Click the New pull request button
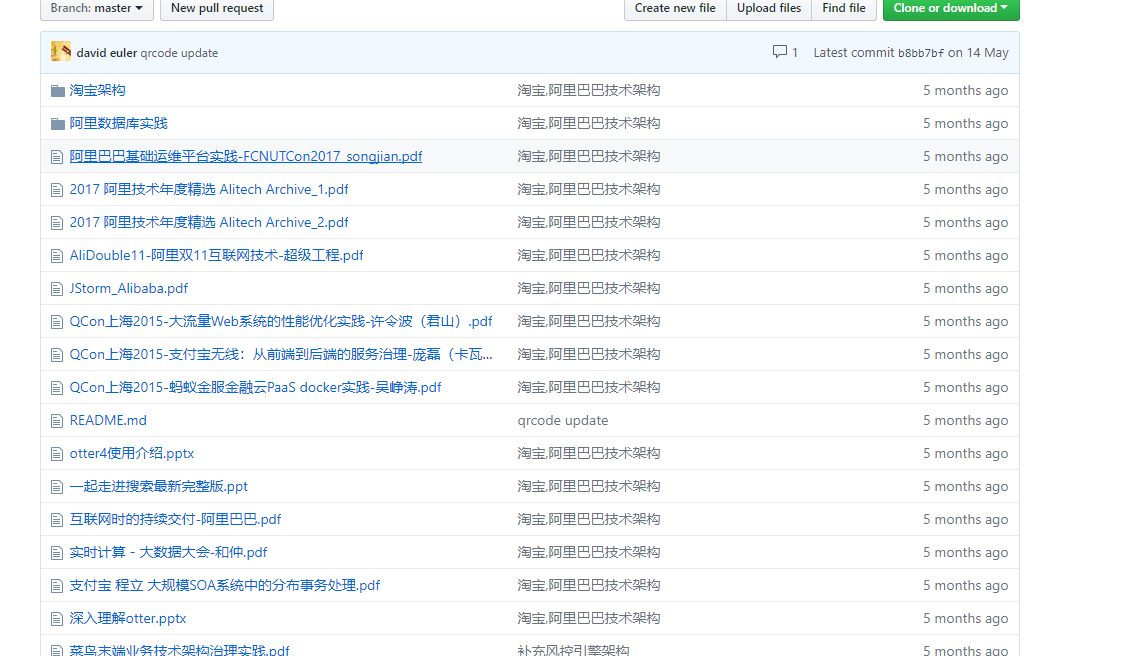This screenshot has height=656, width=1122. [x=217, y=8]
